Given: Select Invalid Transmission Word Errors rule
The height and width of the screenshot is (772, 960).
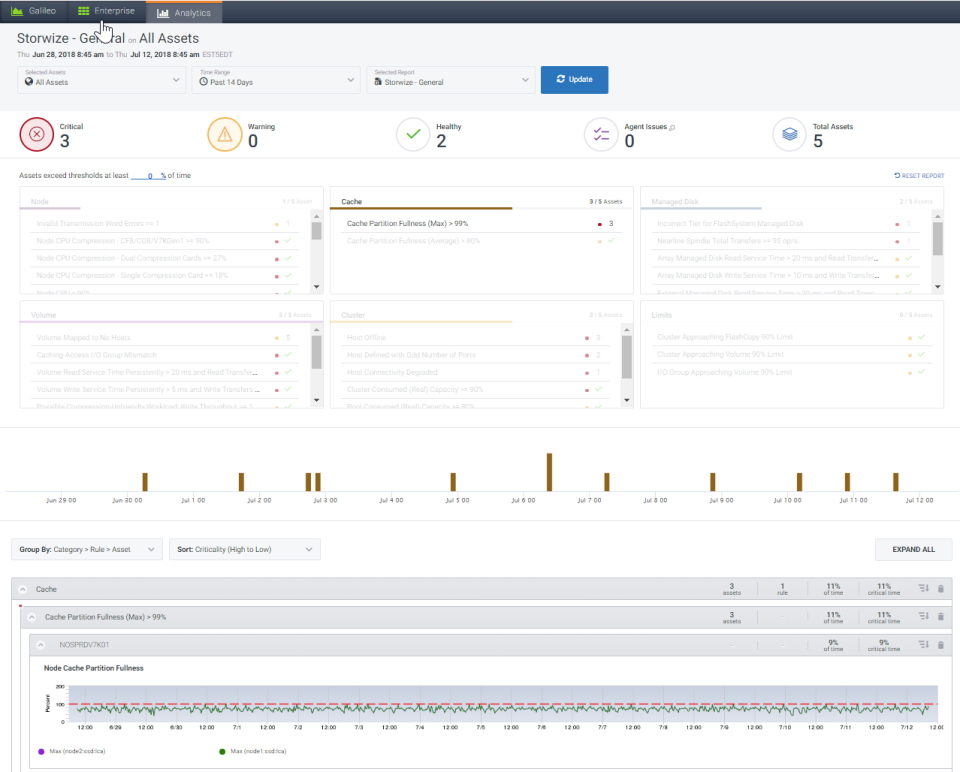Looking at the screenshot, I should click(164, 223).
